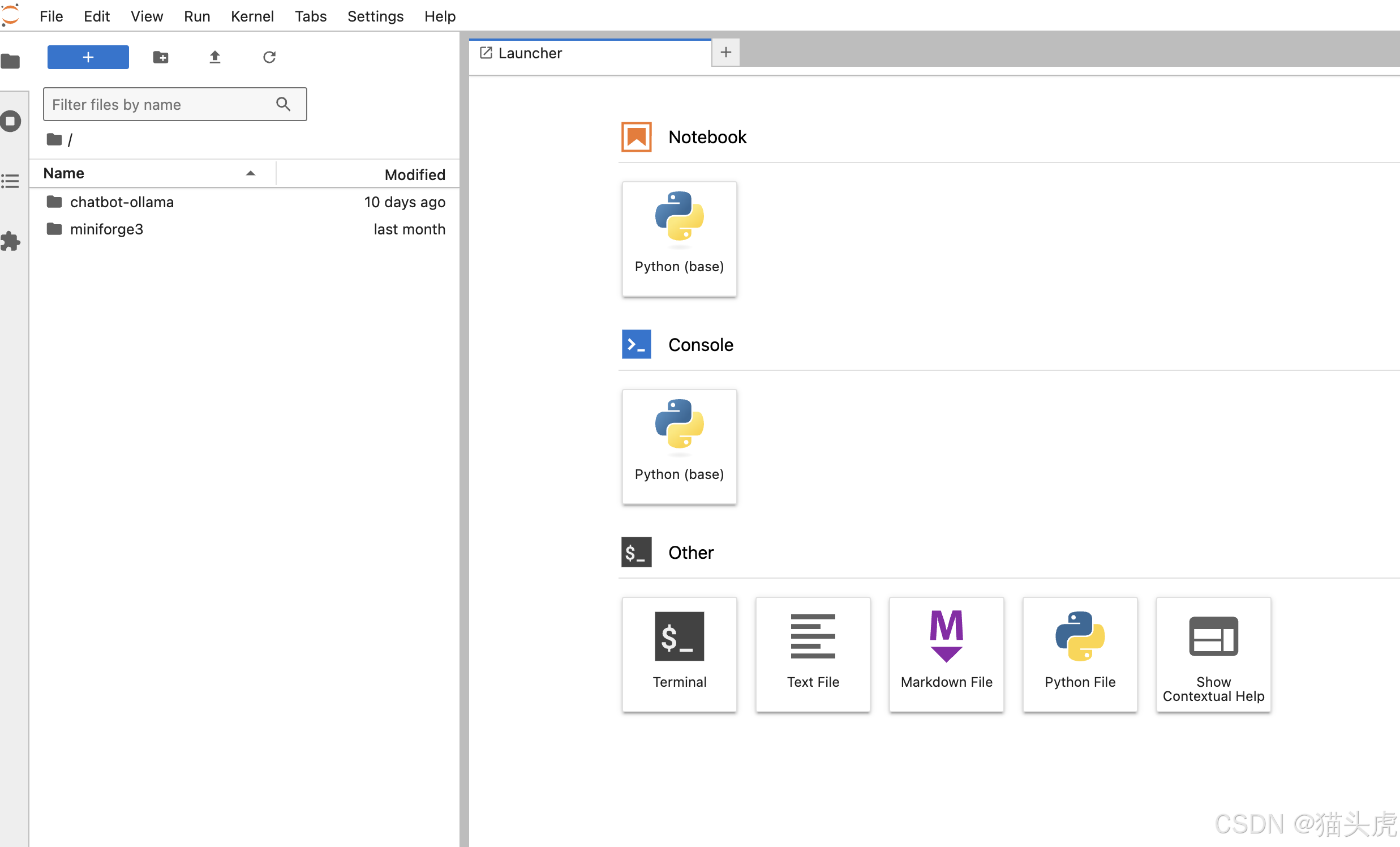The width and height of the screenshot is (1400, 847).
Task: Show the Table of Contents sidebar
Action: (x=10, y=181)
